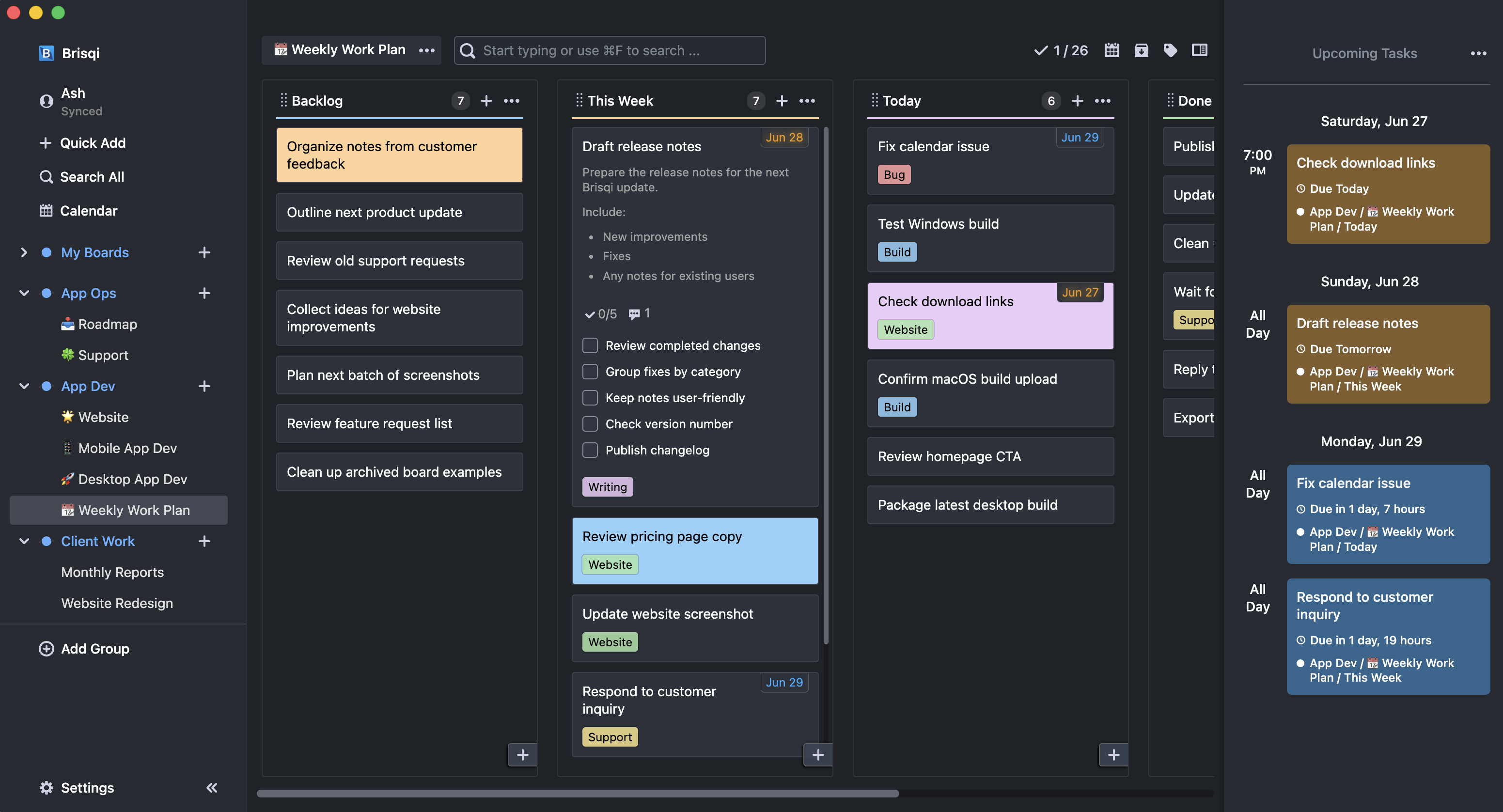Click the completed tasks checkmark counter 1/26
This screenshot has height=812, width=1503.
(x=1061, y=51)
